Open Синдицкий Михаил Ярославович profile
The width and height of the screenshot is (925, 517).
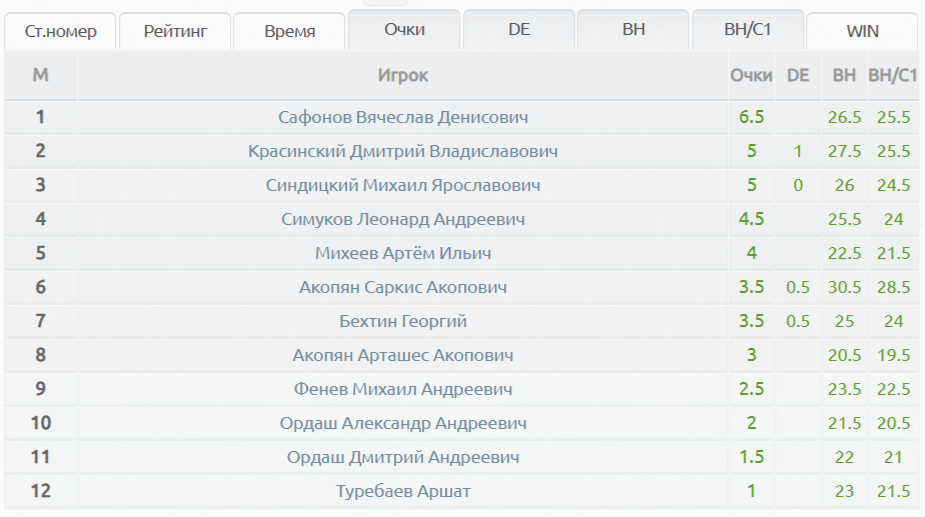[x=403, y=185]
